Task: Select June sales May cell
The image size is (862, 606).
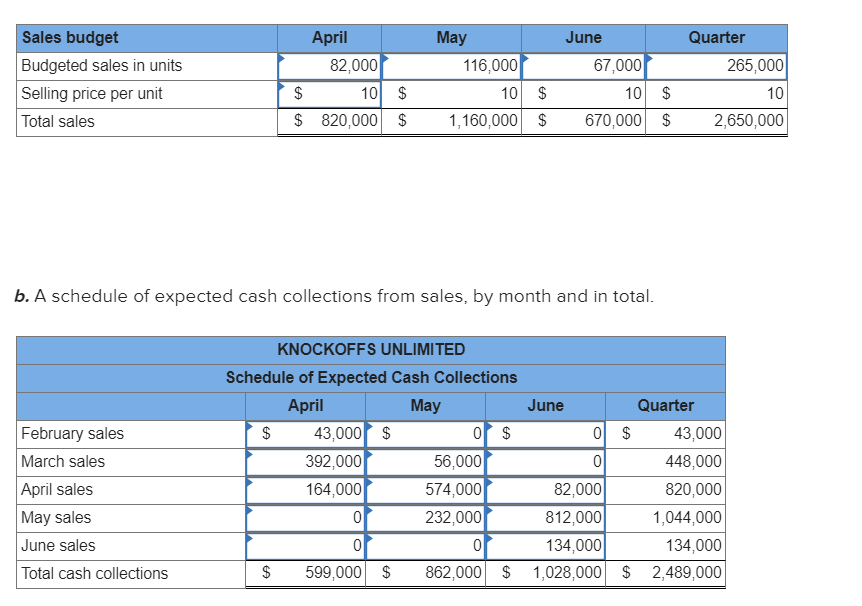Action: (426, 546)
